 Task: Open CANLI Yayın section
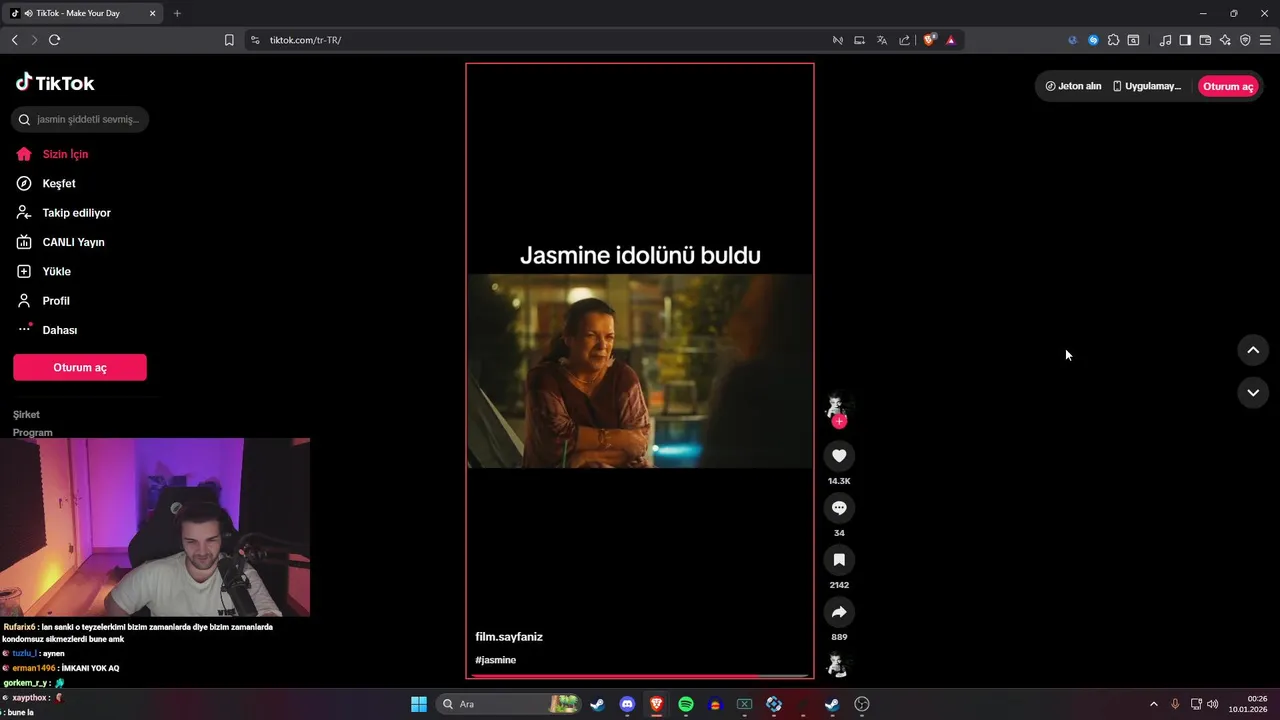click(x=60, y=242)
